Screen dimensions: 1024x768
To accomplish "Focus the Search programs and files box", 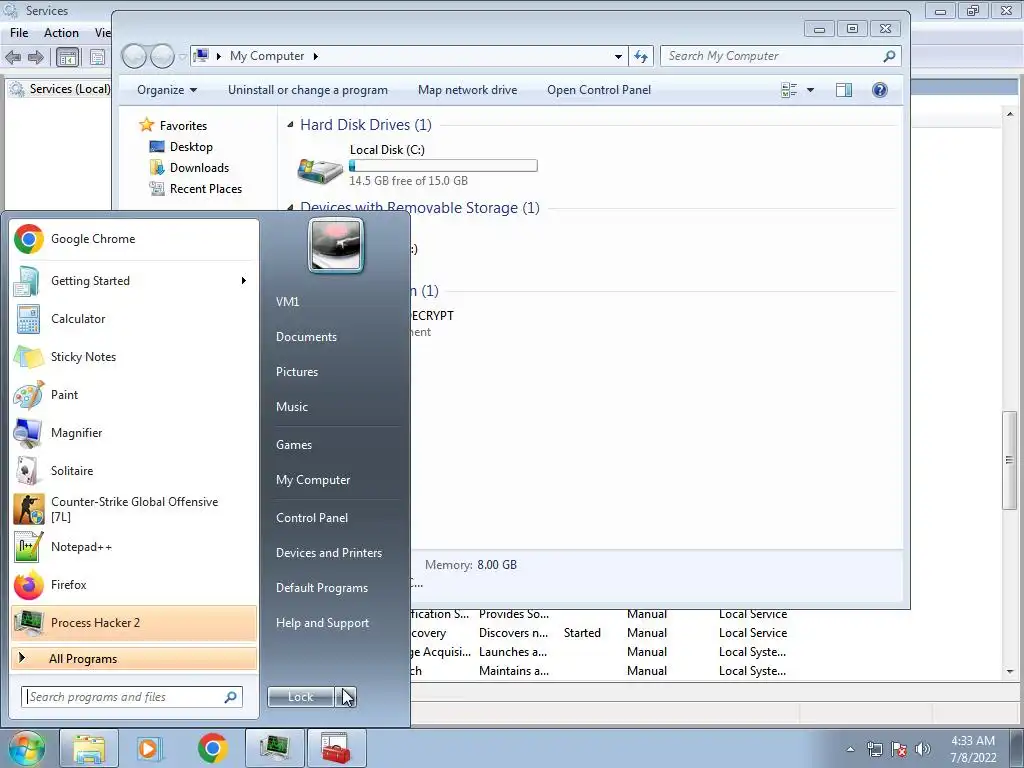I will 132,697.
